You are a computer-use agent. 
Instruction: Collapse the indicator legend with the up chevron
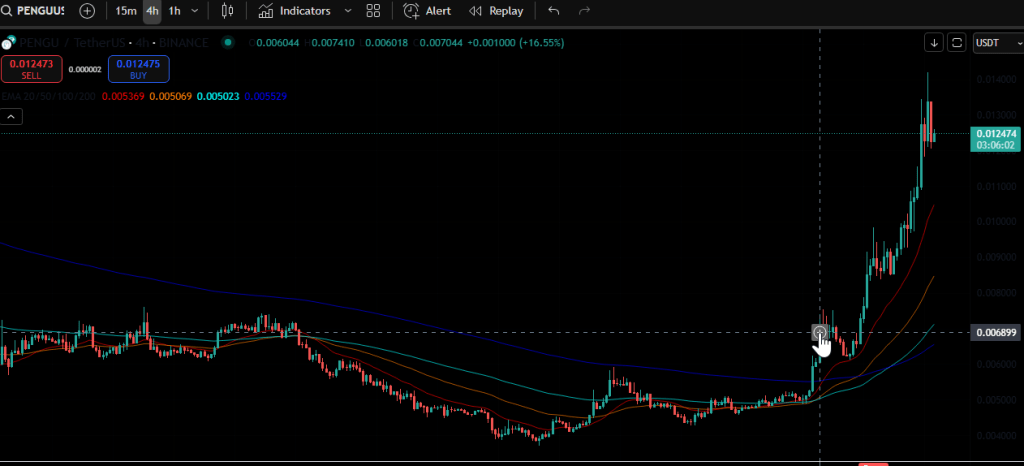pos(12,117)
